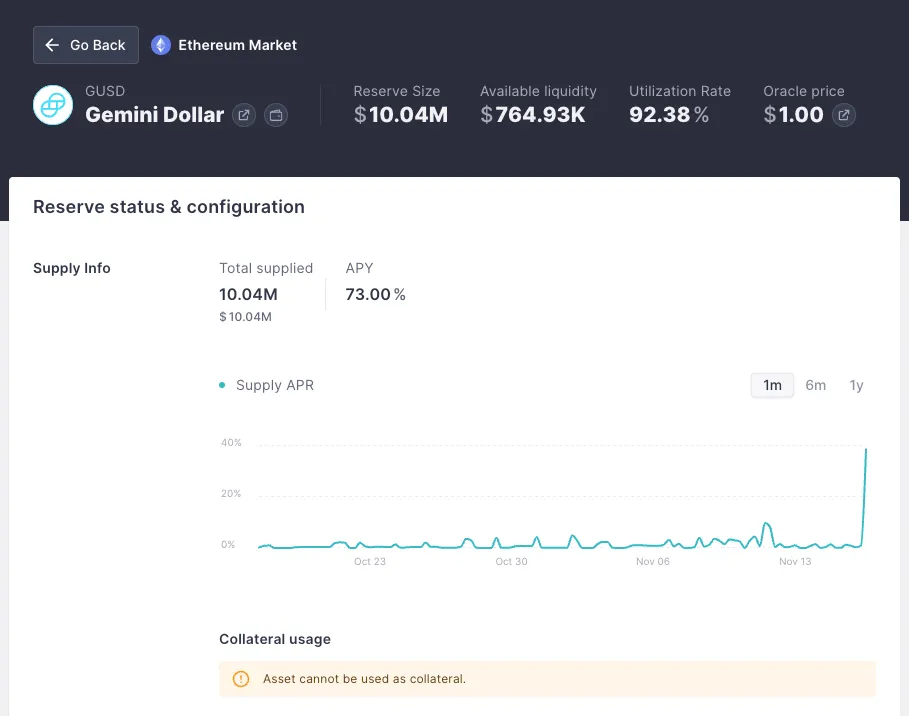
Task: Switch chart range to 1m
Action: point(772,385)
